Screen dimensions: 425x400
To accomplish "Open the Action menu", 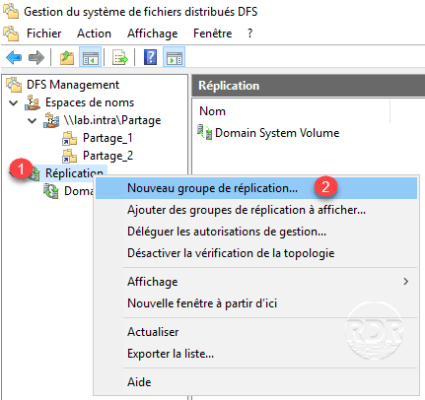I will coord(94,33).
